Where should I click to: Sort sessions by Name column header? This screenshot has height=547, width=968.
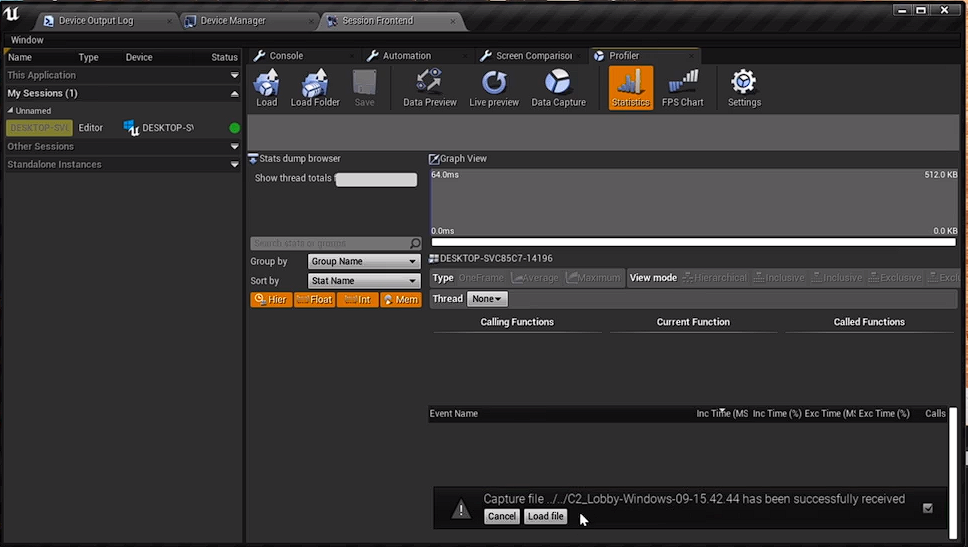[20, 57]
